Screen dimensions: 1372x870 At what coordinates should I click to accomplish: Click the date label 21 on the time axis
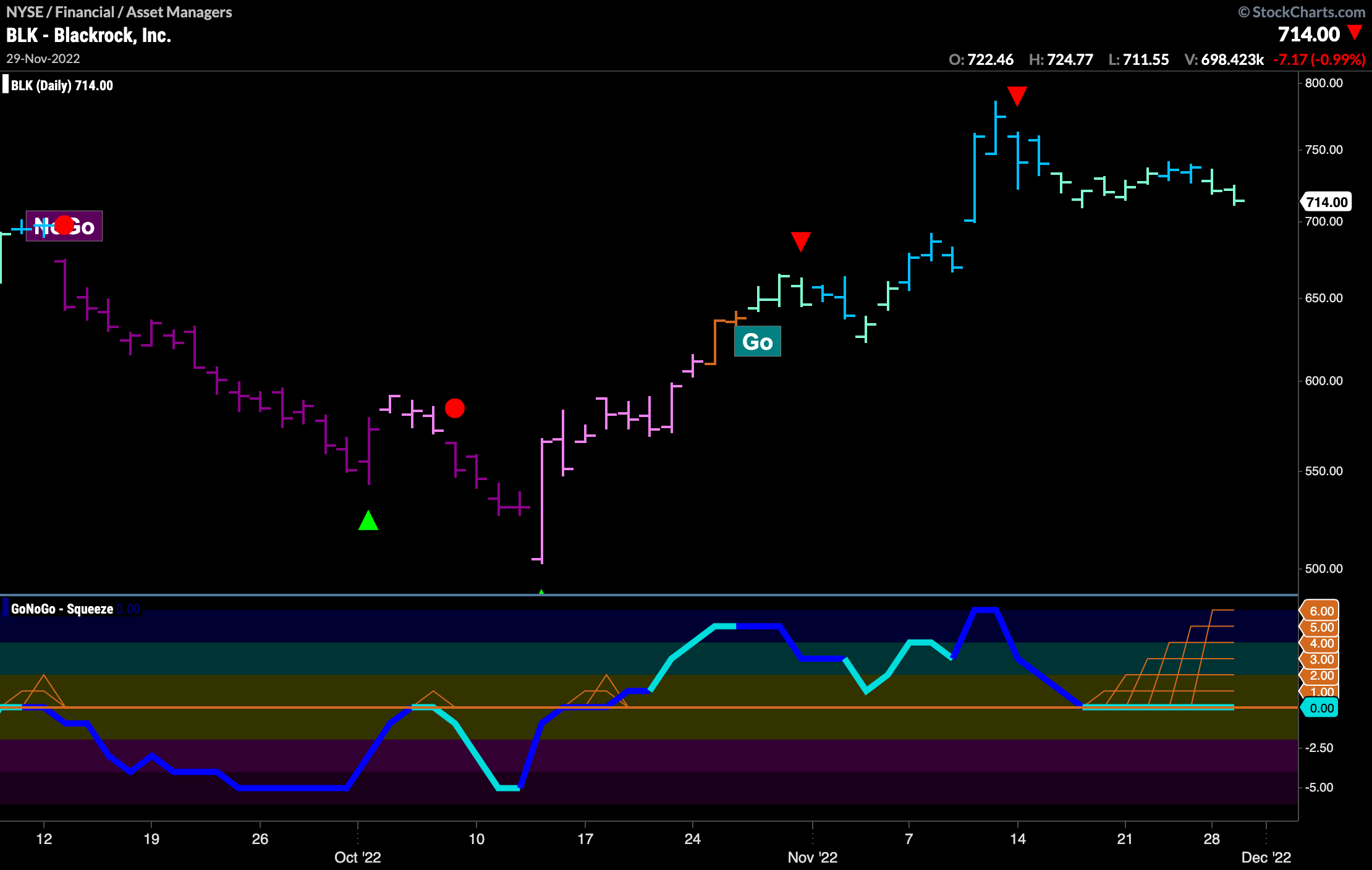point(1125,838)
